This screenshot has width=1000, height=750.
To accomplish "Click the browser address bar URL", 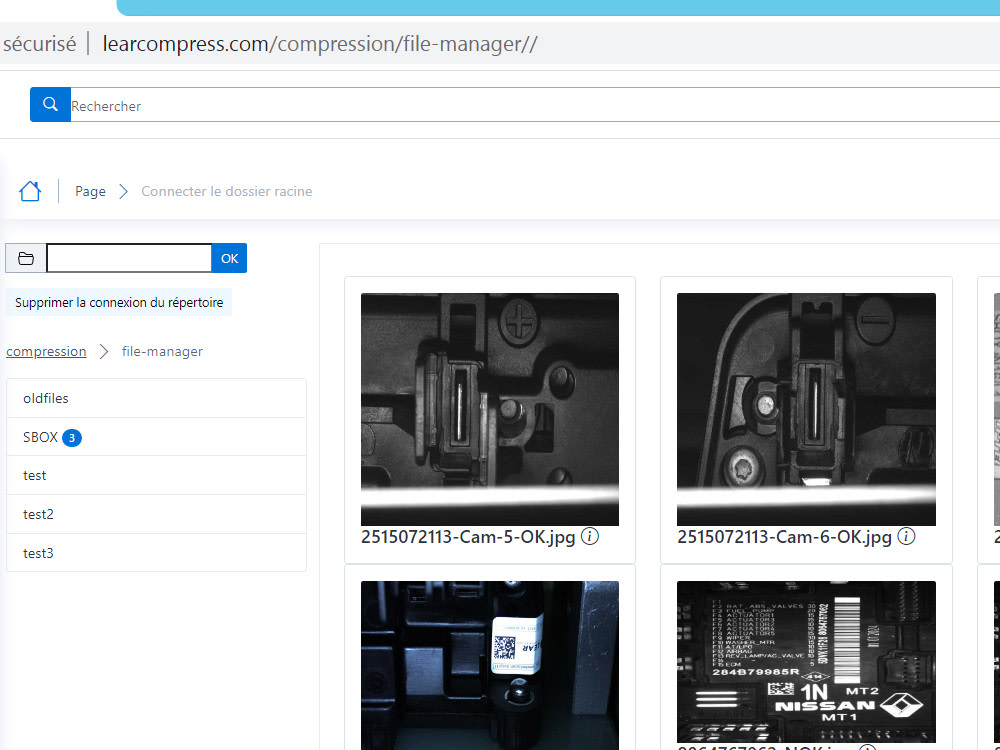I will coord(320,43).
